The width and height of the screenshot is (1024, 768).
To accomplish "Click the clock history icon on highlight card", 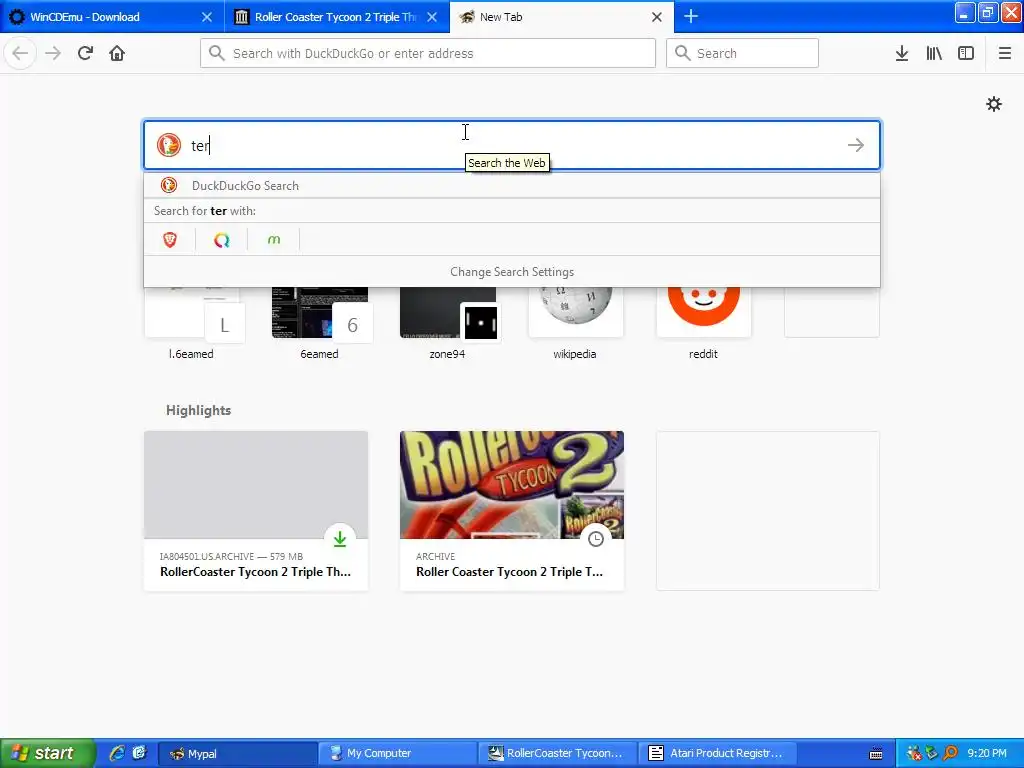I will [596, 539].
